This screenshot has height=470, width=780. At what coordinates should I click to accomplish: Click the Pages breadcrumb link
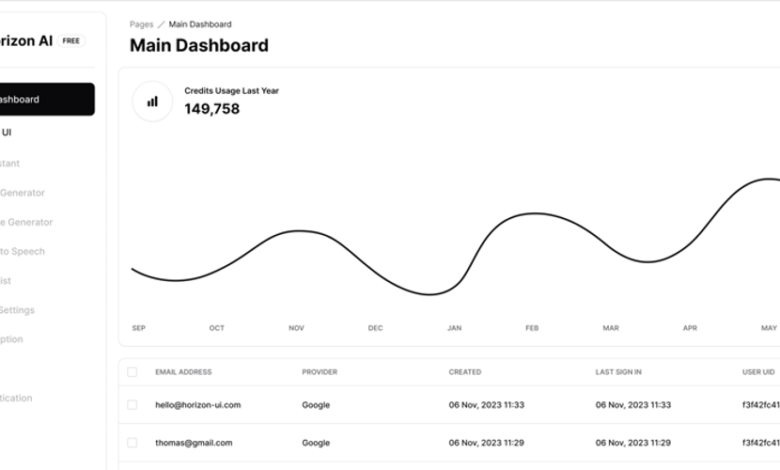(141, 24)
